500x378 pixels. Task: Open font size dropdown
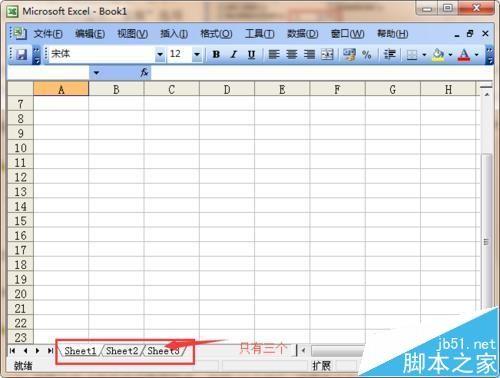tap(197, 54)
